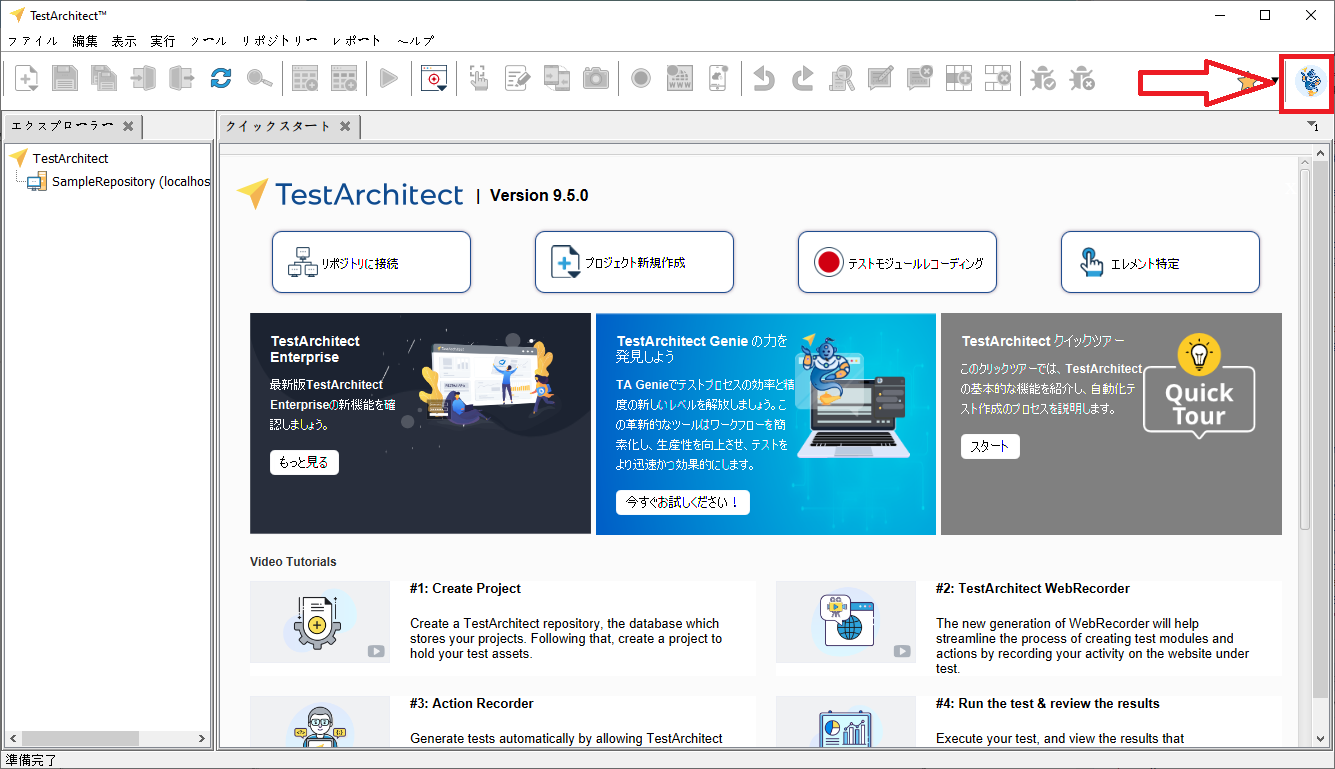
Task: Open the ヘルプ menu
Action: [x=416, y=41]
